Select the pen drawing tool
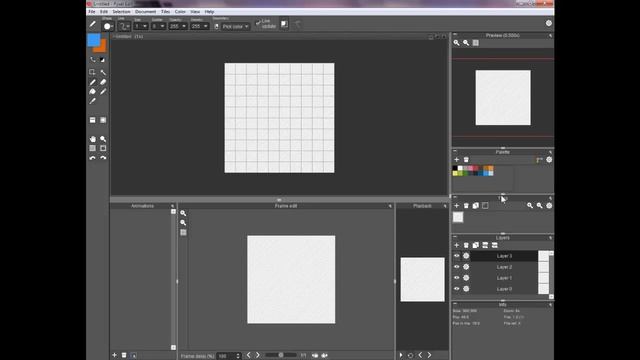This screenshot has width=640, height=360. click(x=93, y=82)
